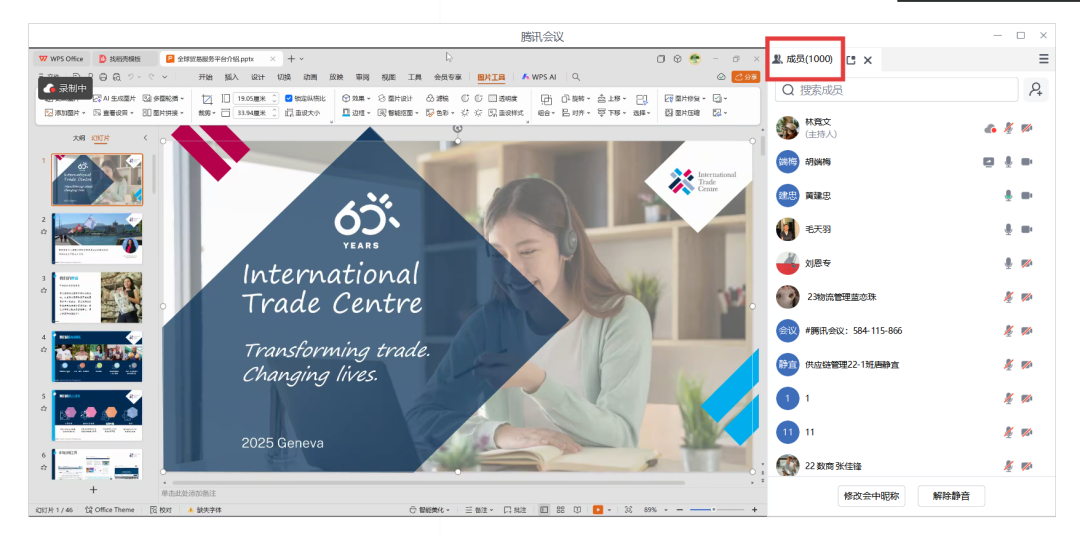Start slideshow from status bar play icon
The height and width of the screenshot is (538, 1080).
(x=598, y=510)
